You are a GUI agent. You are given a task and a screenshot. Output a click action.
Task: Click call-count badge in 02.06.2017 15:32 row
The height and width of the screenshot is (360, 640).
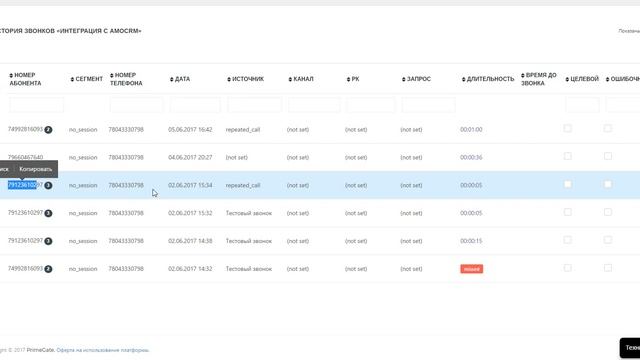pos(48,213)
